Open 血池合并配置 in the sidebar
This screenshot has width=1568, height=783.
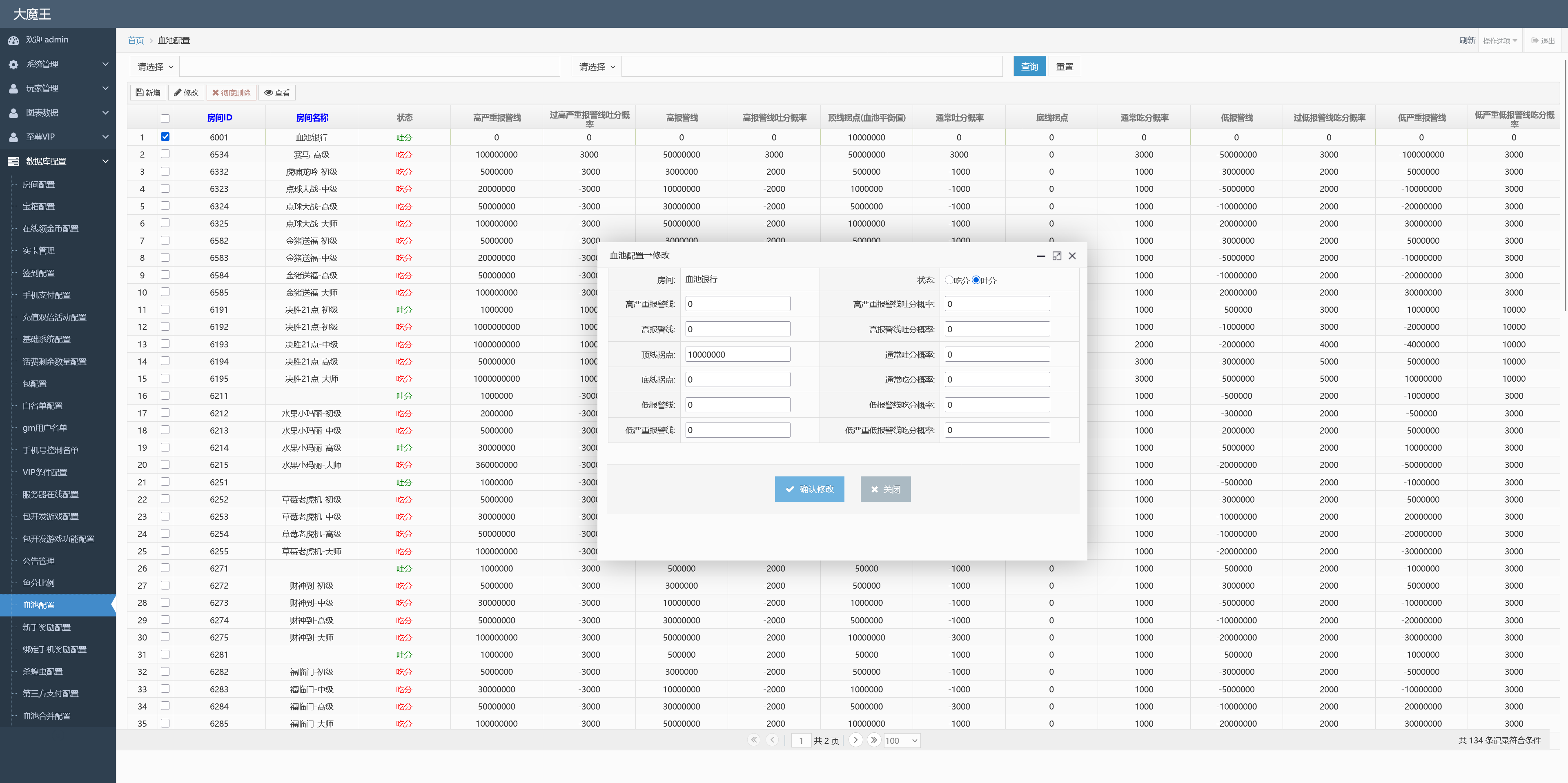coord(46,716)
